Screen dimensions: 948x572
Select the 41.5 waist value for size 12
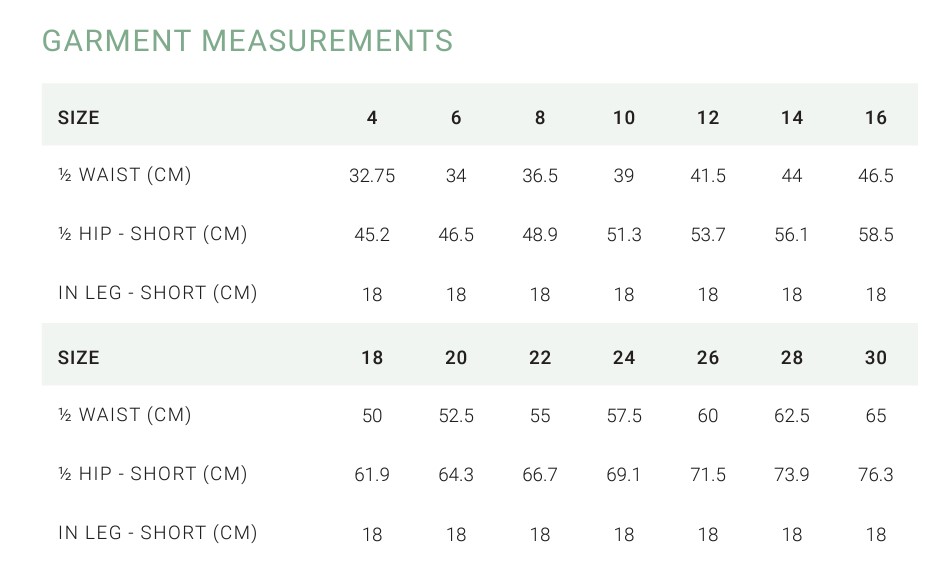point(708,176)
